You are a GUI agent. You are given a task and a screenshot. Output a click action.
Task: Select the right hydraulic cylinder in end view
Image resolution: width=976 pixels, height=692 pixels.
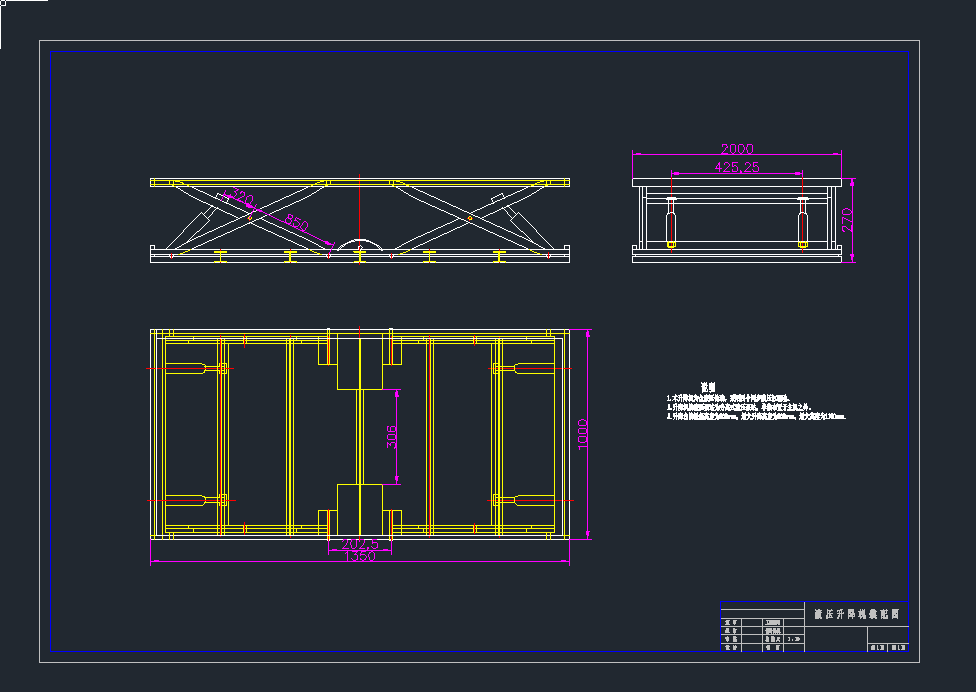[802, 222]
